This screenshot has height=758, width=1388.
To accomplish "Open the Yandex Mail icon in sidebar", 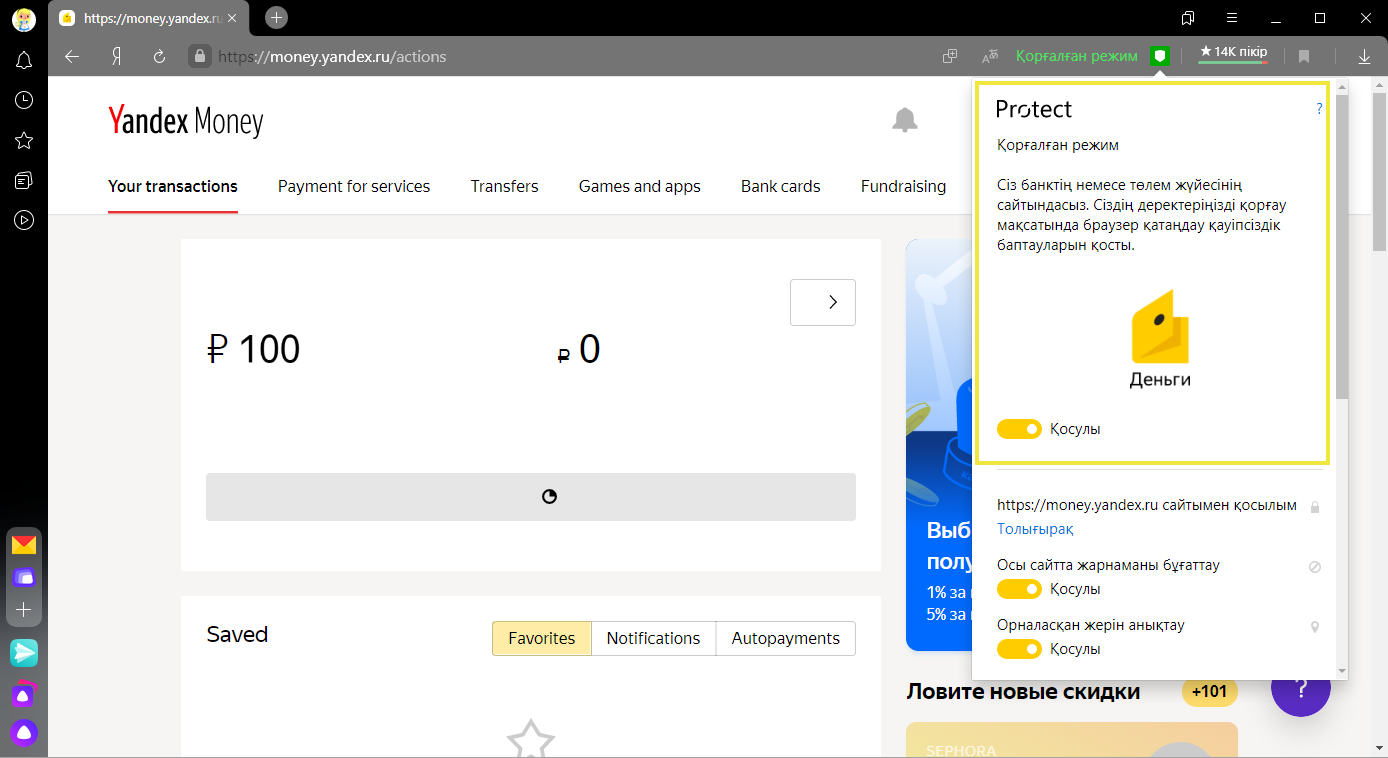I will pyautogui.click(x=24, y=545).
